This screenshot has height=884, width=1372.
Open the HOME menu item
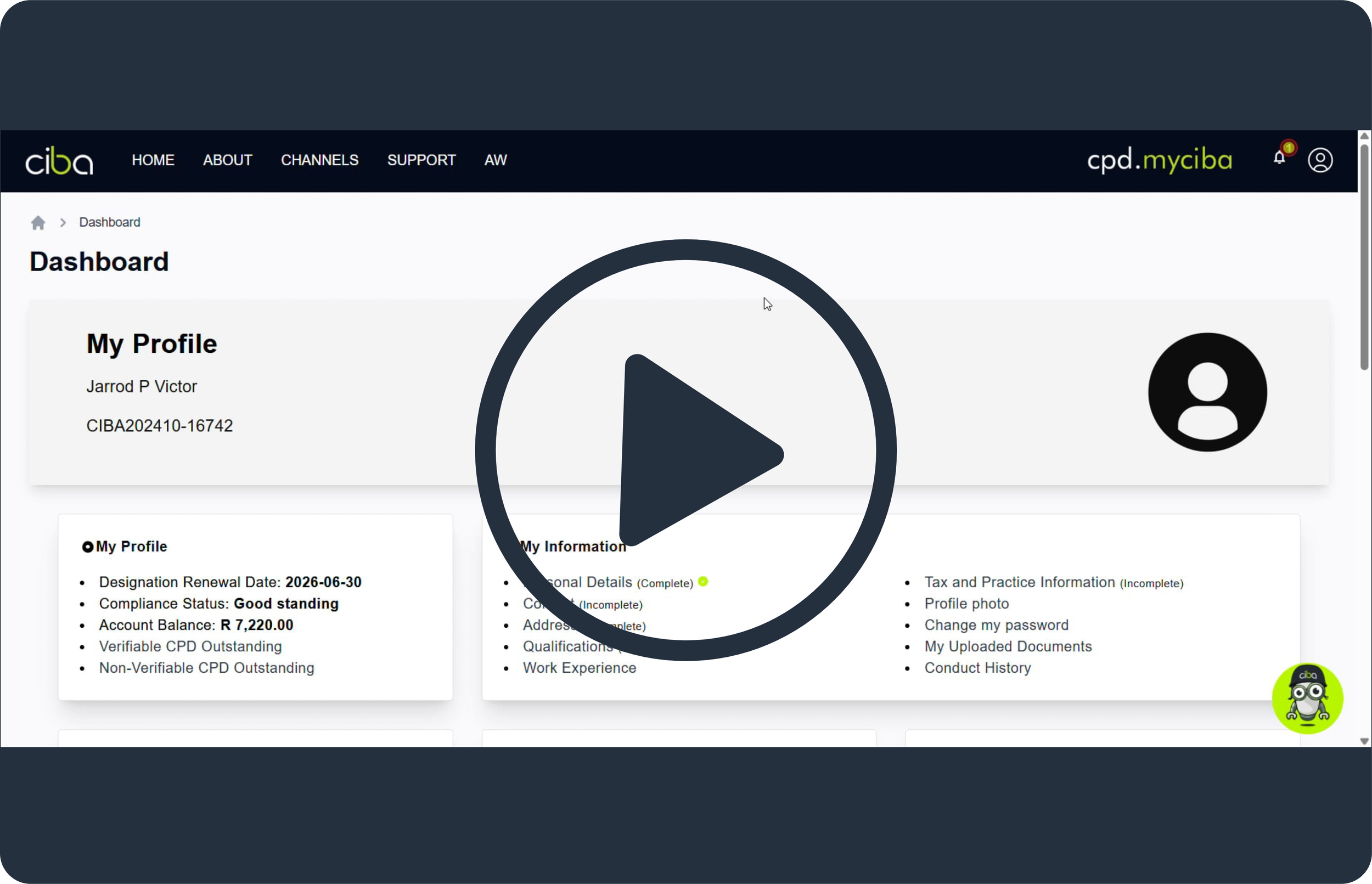[x=153, y=160]
